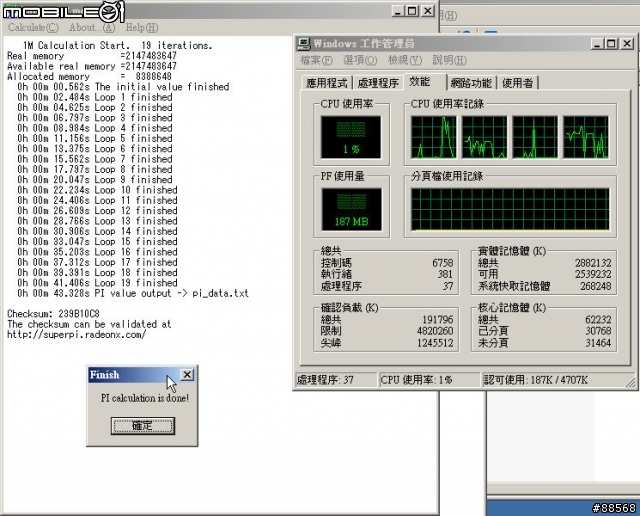Click 確認負載 總共 value 191796

(438, 320)
